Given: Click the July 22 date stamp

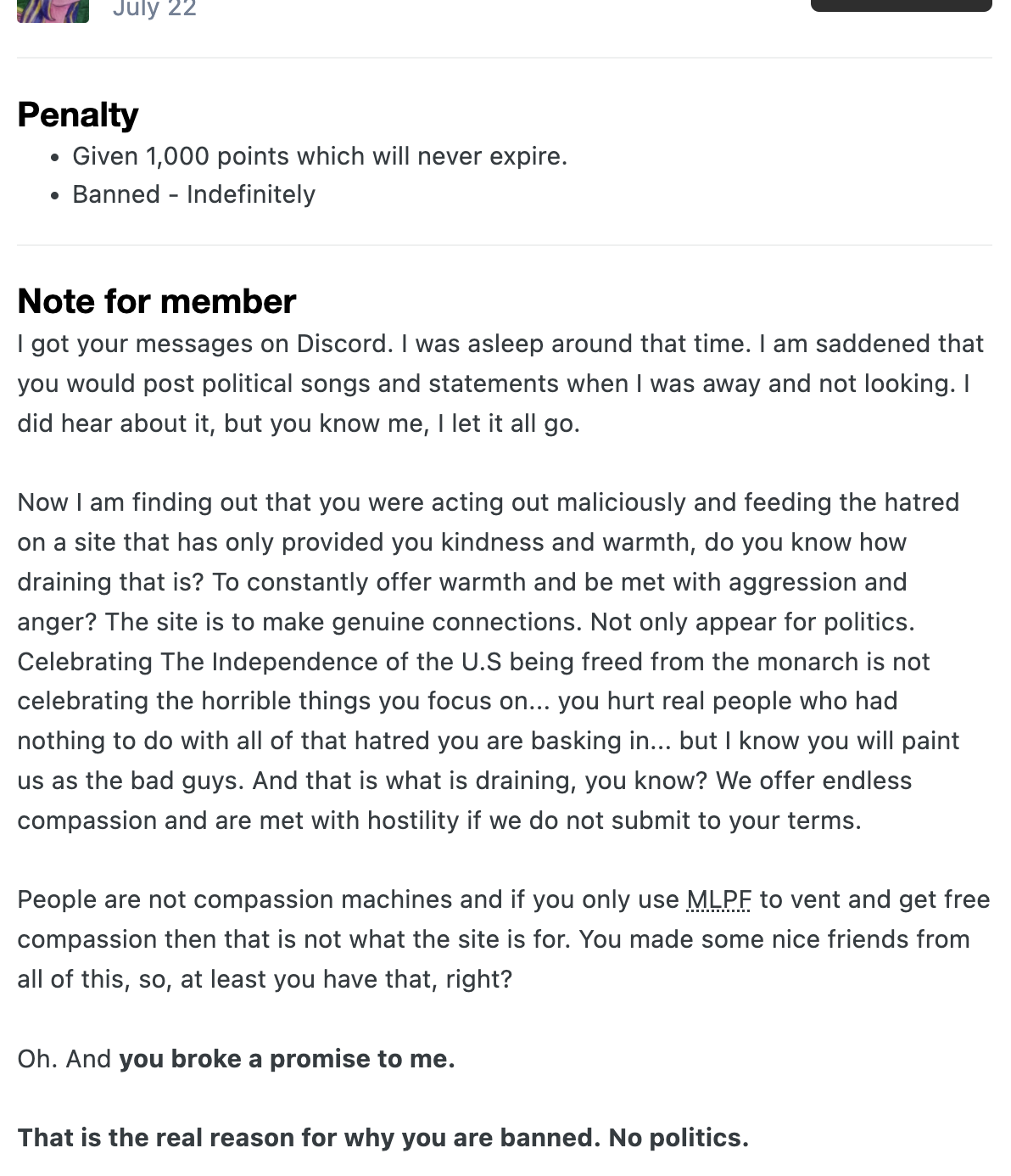Looking at the screenshot, I should click(x=154, y=9).
